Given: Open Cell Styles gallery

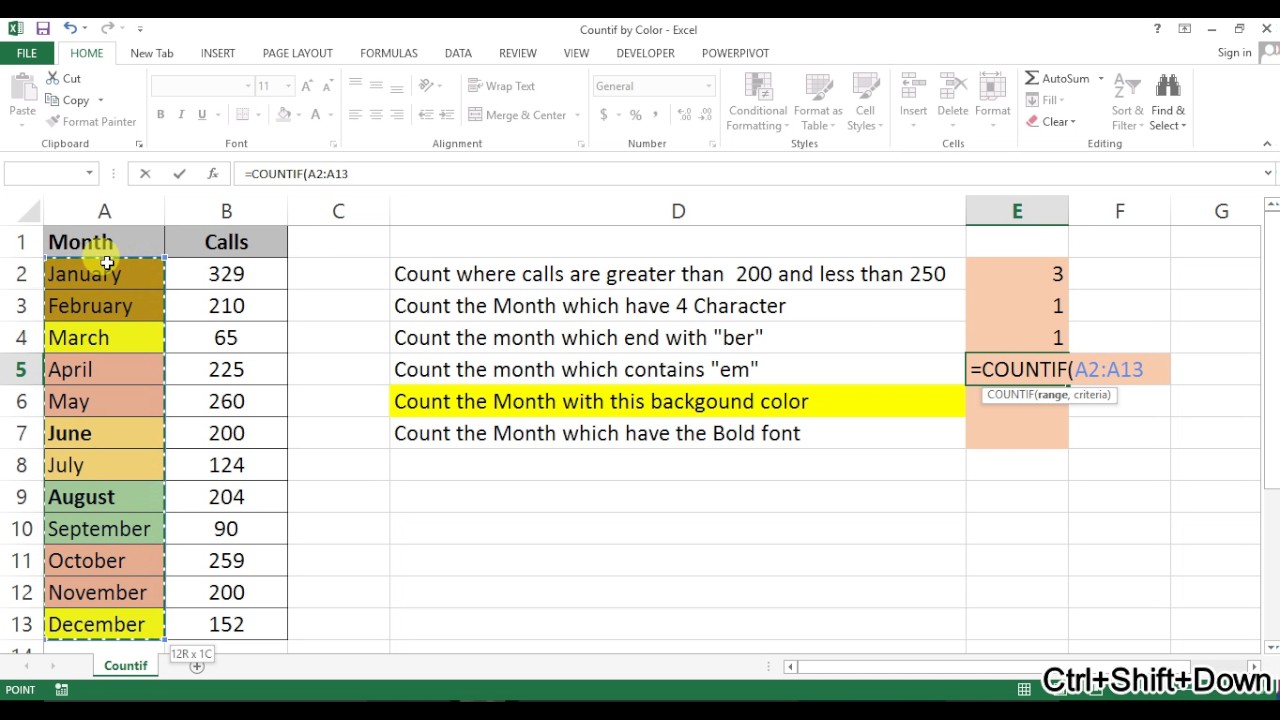Looking at the screenshot, I should tap(865, 102).
